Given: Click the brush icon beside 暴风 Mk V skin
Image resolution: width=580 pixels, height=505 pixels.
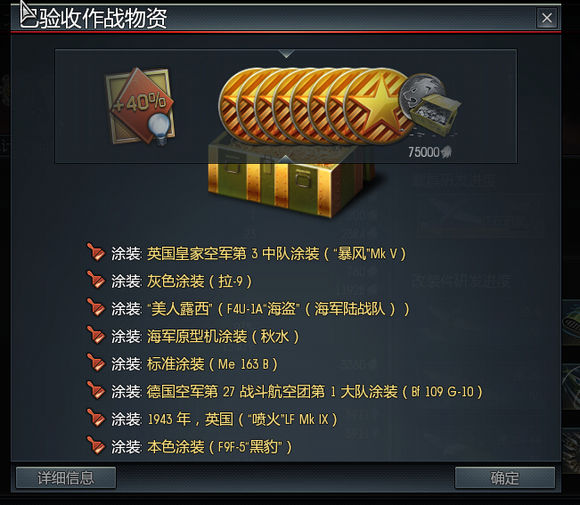Looking at the screenshot, I should click(95, 253).
